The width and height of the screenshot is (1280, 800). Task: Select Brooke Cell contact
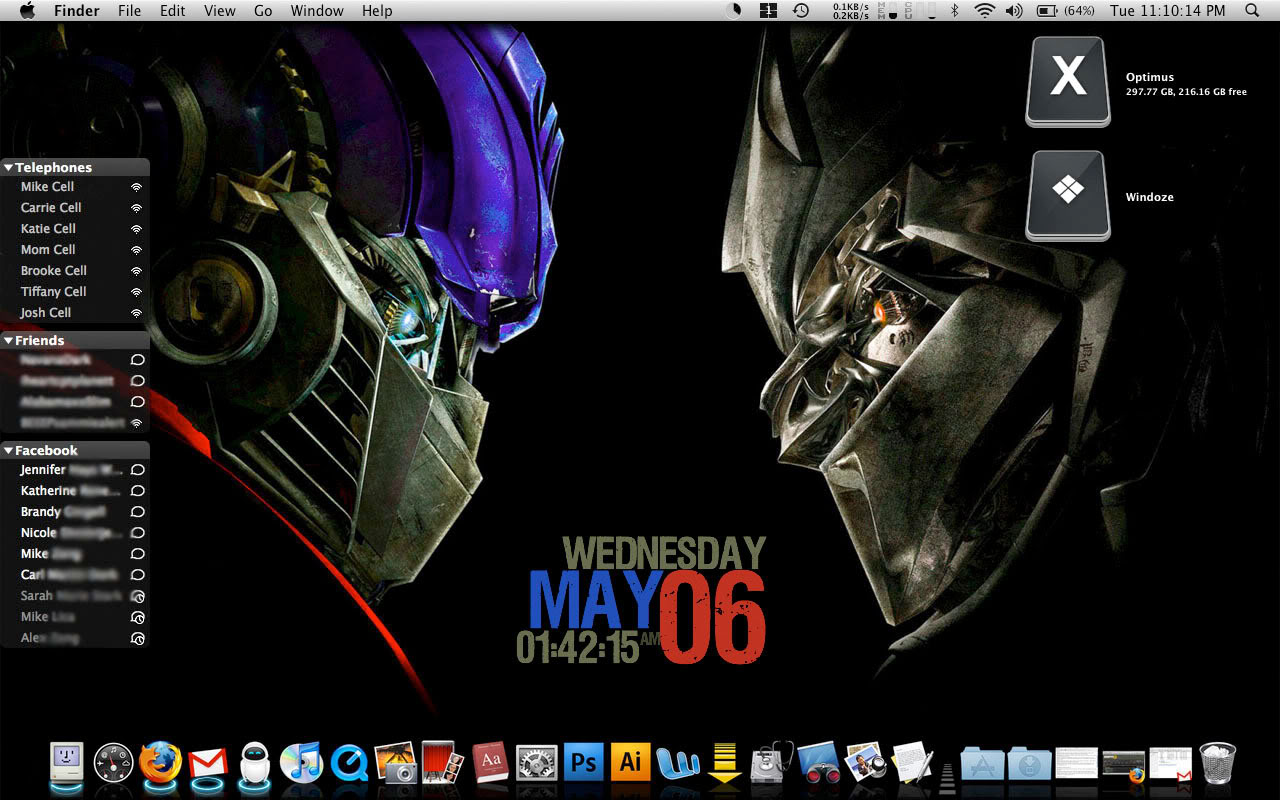75,271
